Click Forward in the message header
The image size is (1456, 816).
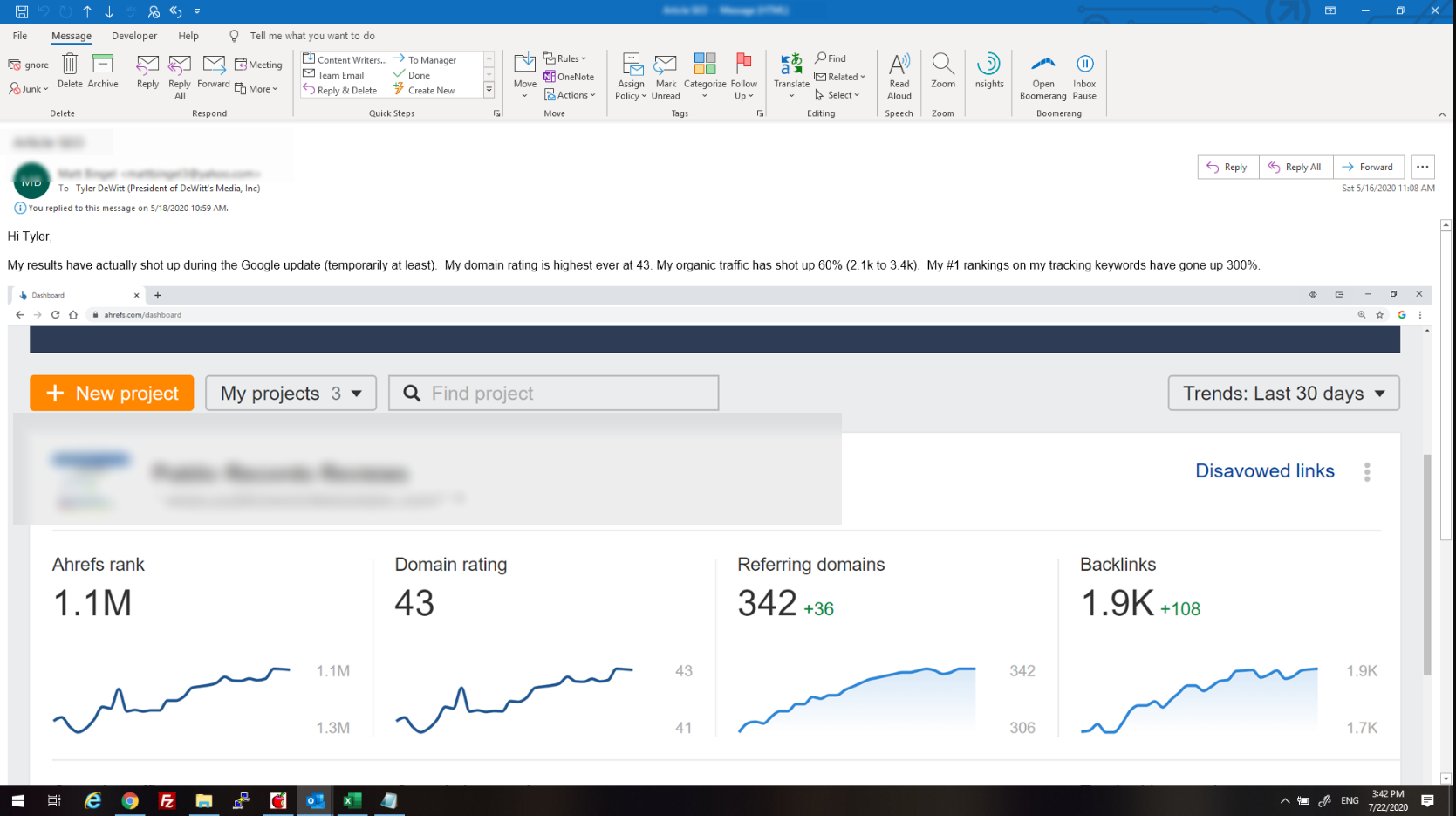click(x=1369, y=167)
